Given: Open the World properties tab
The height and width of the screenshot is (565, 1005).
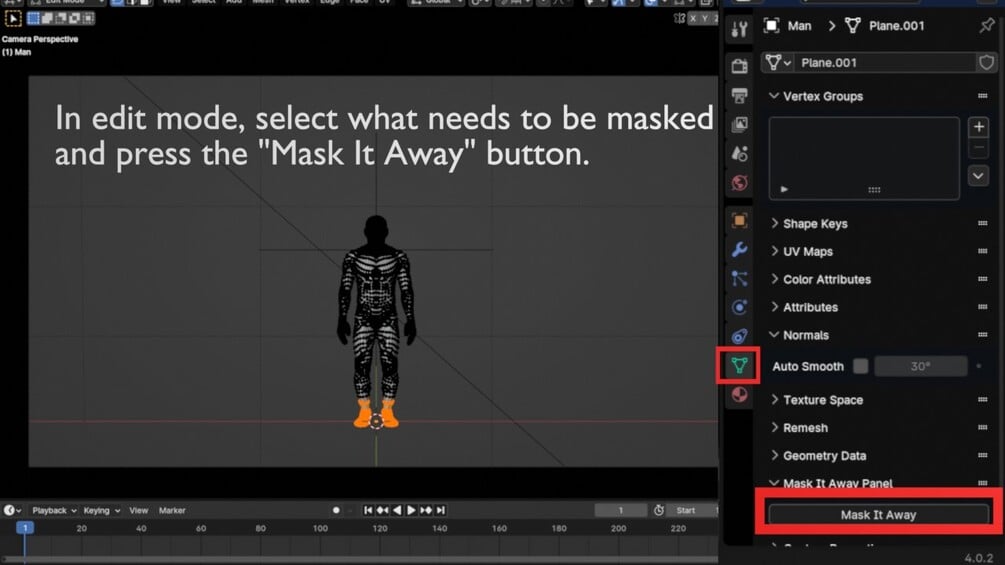Looking at the screenshot, I should coord(739,183).
